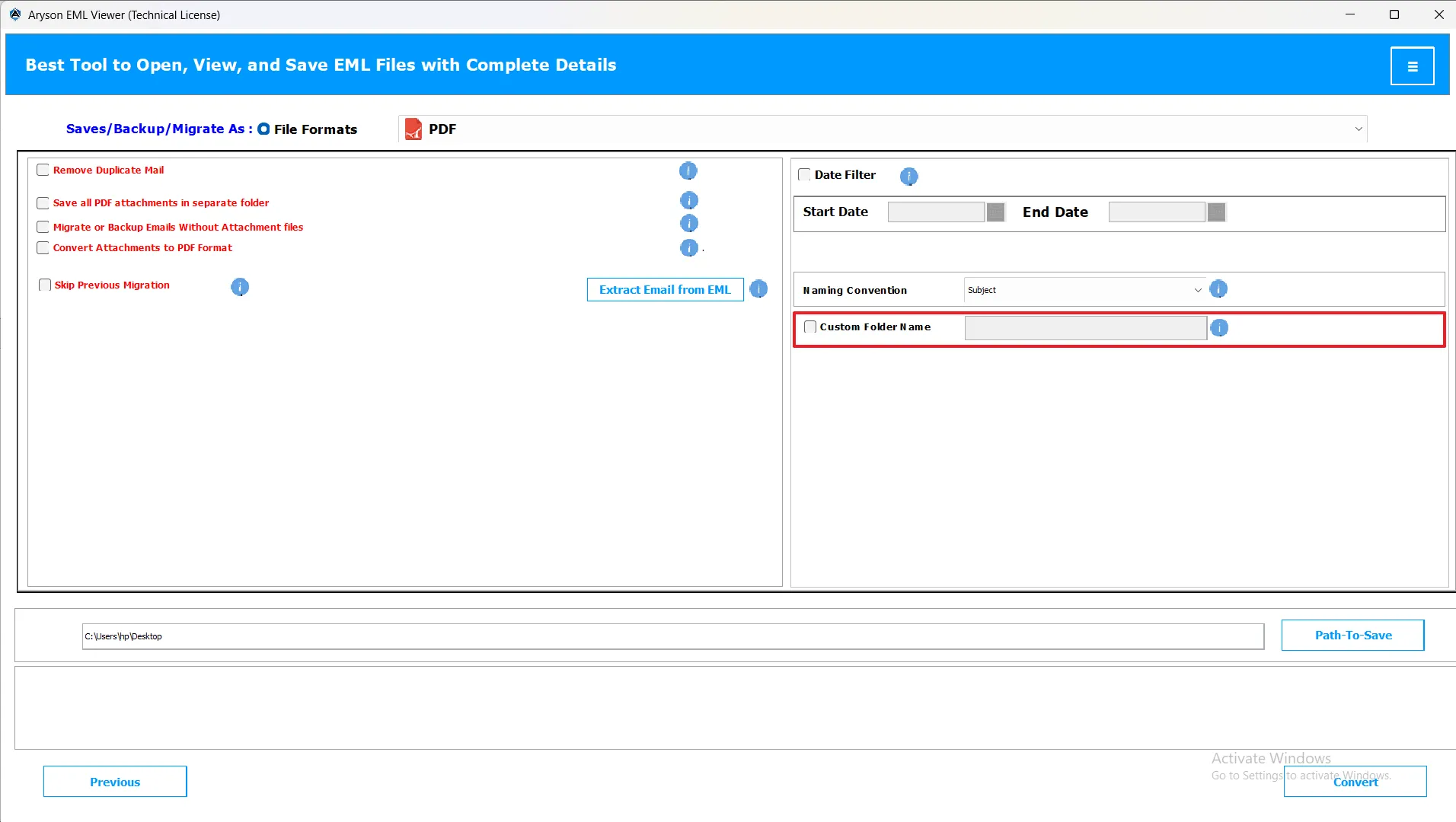
Task: Click the destination path text field
Action: pyautogui.click(x=672, y=636)
